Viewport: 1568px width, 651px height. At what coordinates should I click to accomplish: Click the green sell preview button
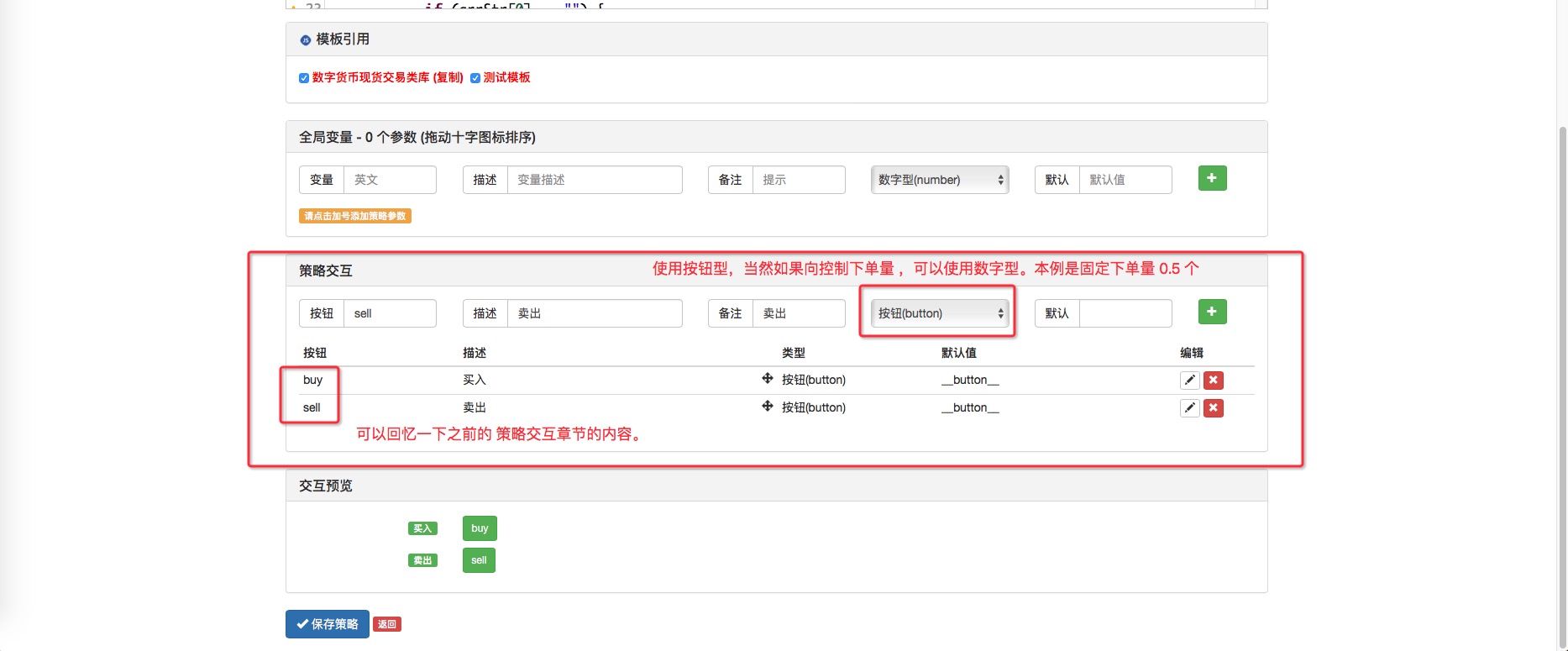pos(479,560)
